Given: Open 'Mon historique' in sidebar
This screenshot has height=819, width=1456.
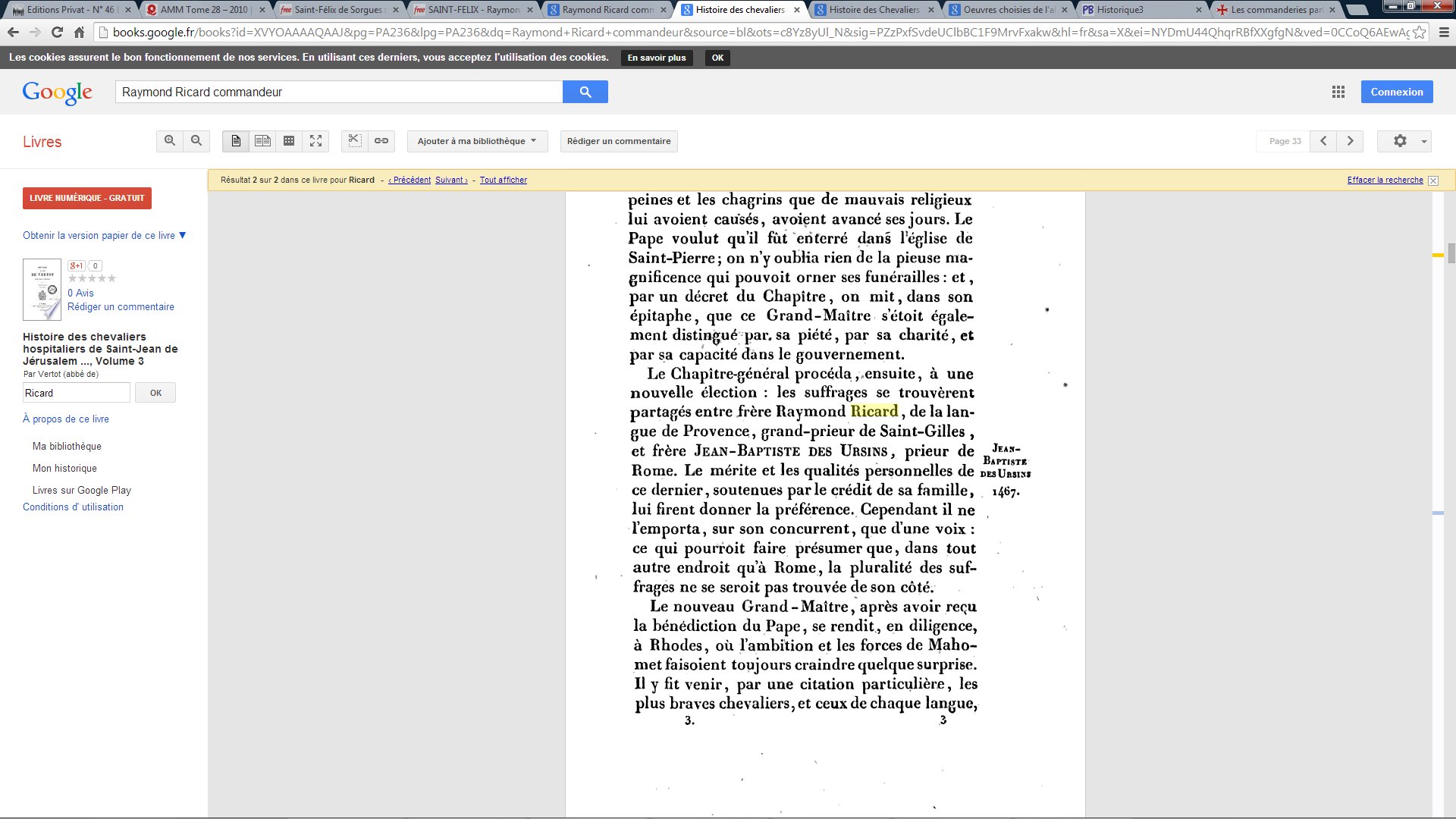Looking at the screenshot, I should coord(64,469).
